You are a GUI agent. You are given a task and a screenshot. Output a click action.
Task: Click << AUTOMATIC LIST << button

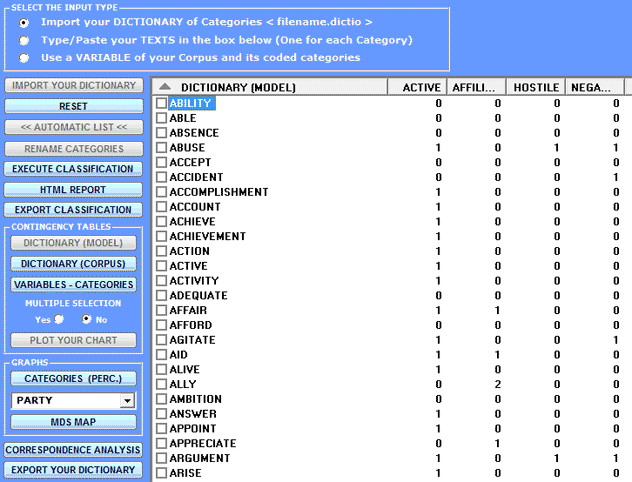74,127
